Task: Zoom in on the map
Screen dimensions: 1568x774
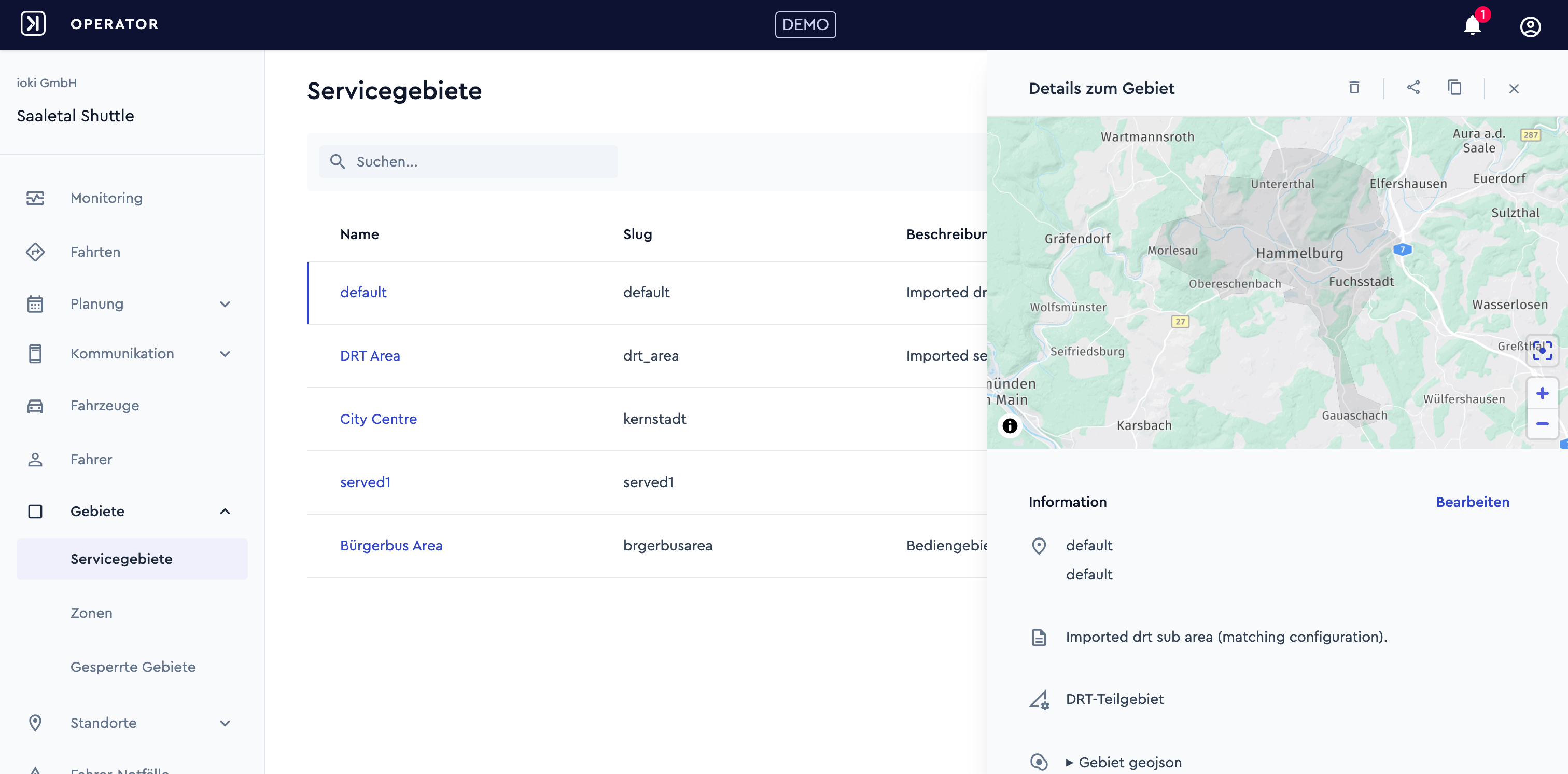Action: (1542, 393)
